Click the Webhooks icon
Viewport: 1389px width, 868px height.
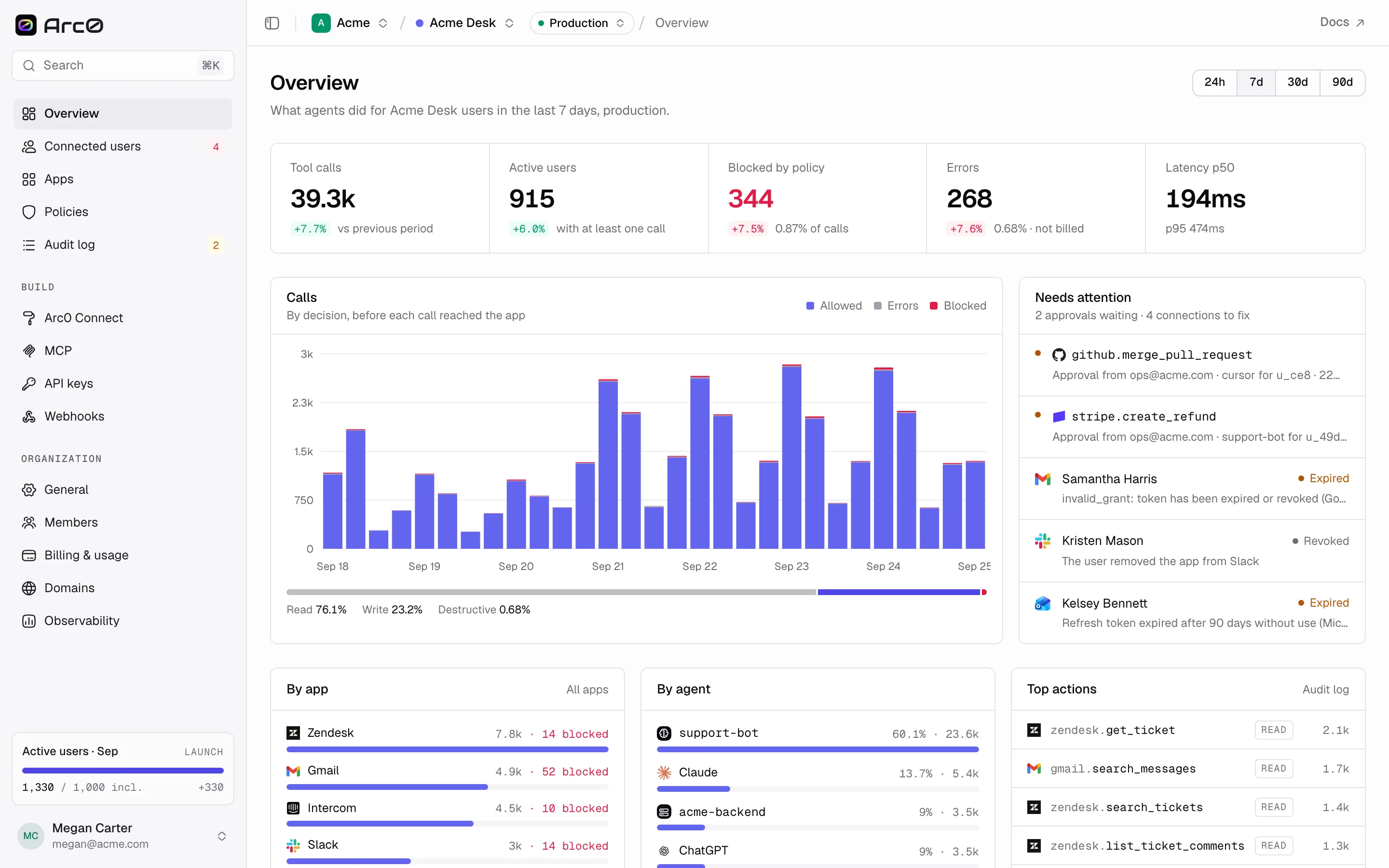pos(29,416)
